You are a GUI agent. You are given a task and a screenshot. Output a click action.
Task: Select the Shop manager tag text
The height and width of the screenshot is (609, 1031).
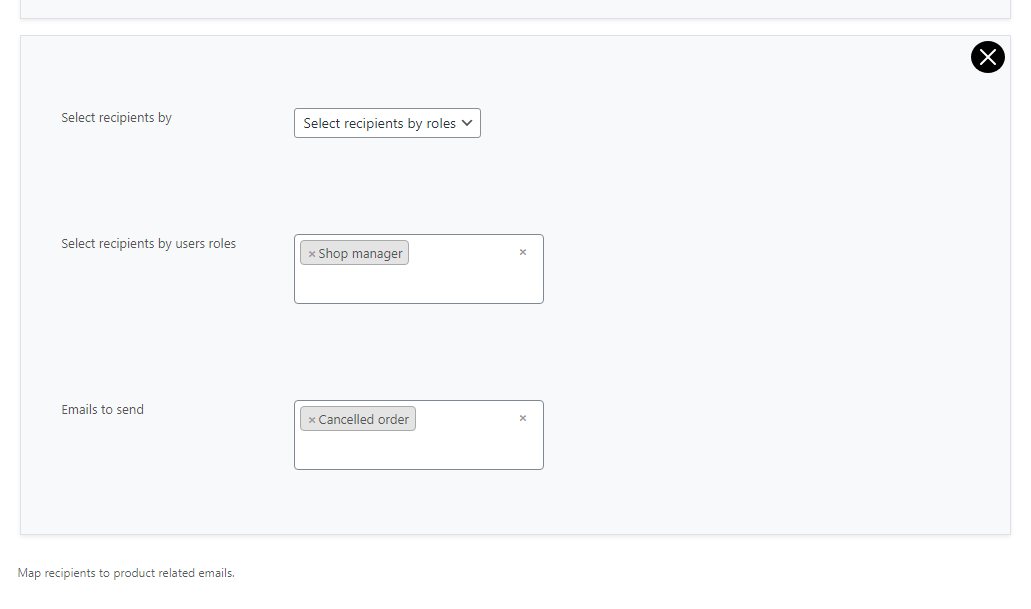[x=360, y=254]
